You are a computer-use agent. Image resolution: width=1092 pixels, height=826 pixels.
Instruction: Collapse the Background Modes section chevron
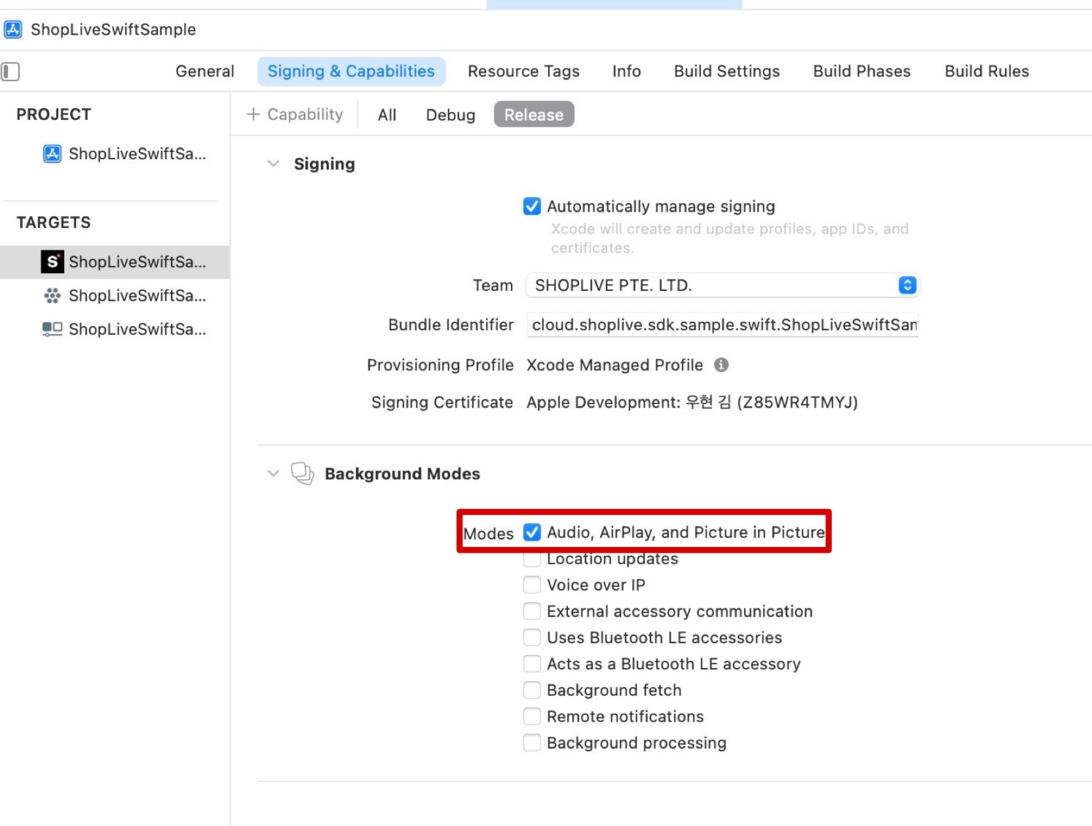tap(273, 474)
